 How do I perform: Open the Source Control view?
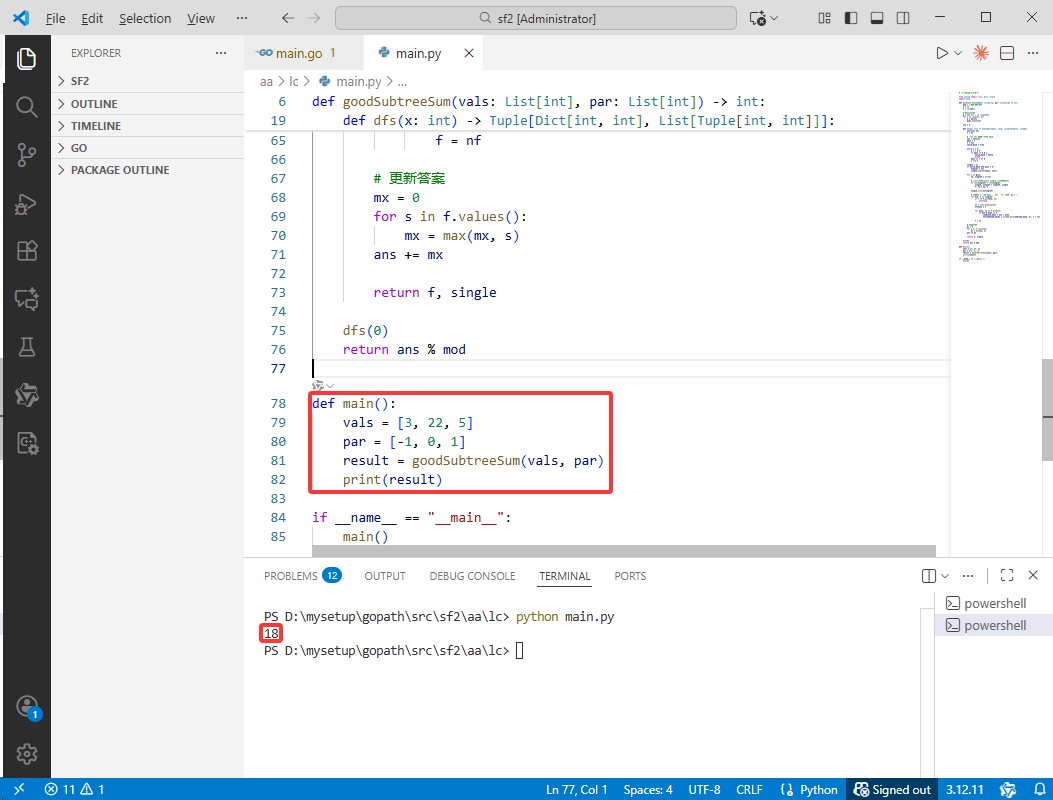[26, 154]
